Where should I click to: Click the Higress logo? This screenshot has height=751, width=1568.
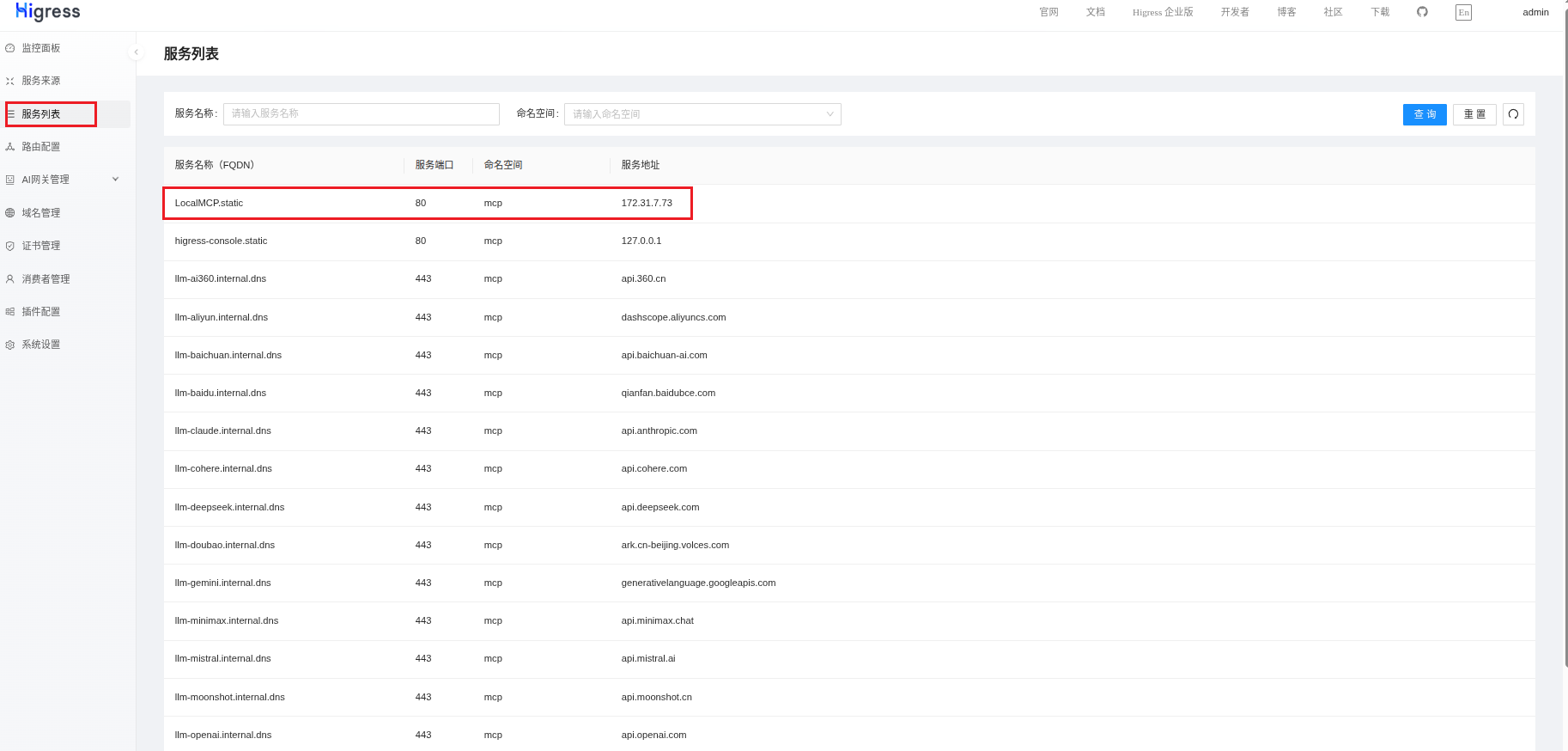[x=48, y=11]
